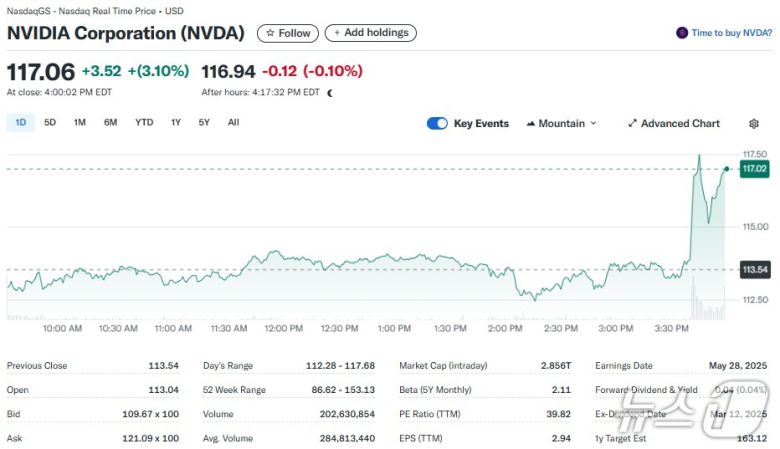Viewport: 780px width, 449px height.
Task: Open chart settings gear icon
Action: click(x=754, y=124)
